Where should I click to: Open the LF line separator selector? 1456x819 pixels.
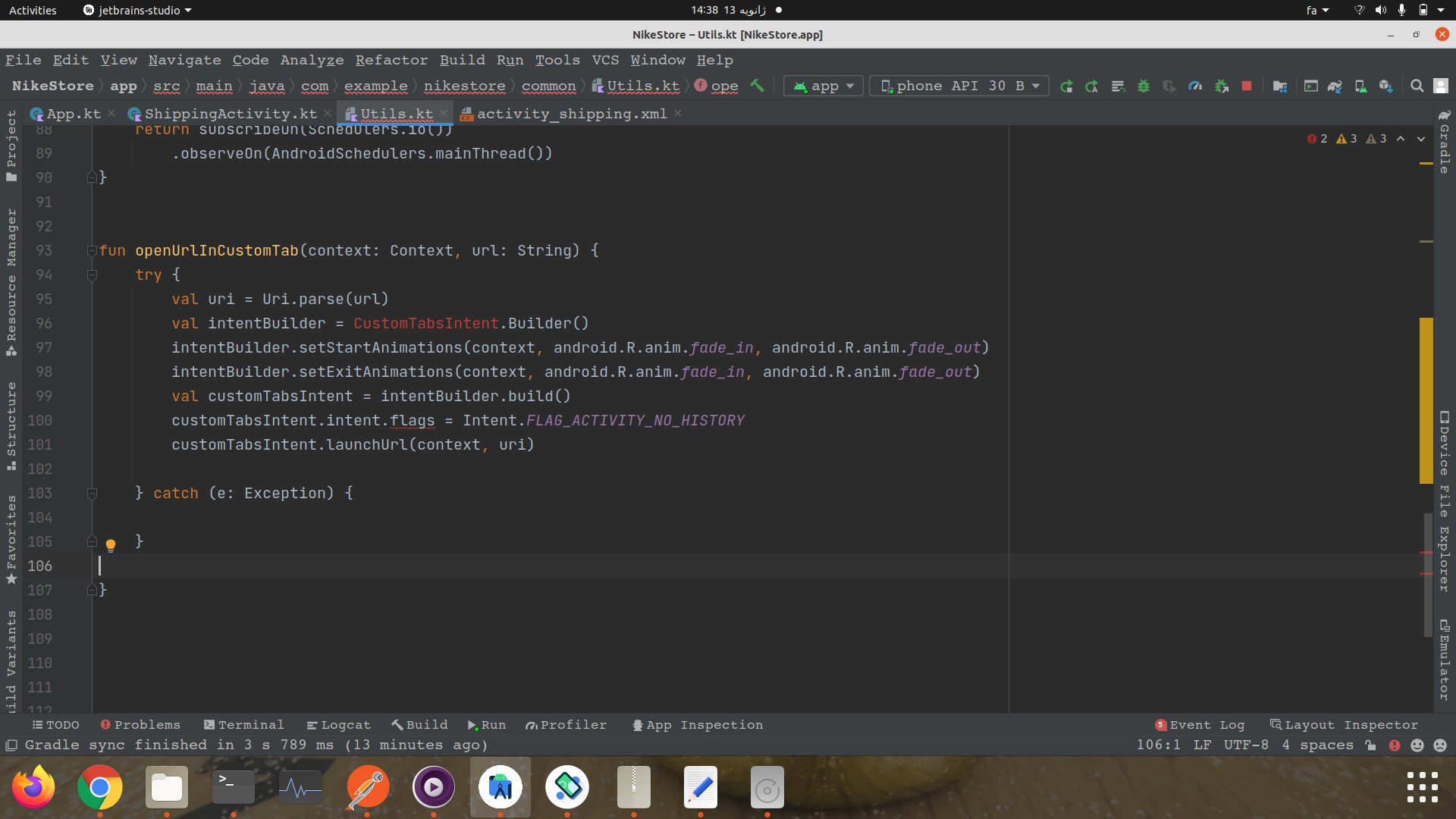[1202, 745]
